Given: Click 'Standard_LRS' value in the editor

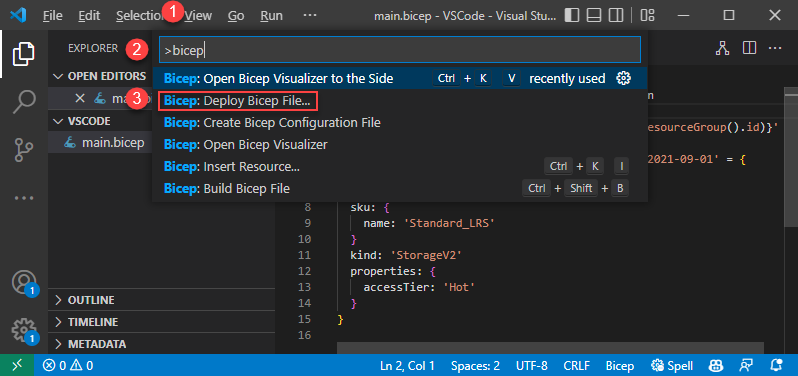Looking at the screenshot, I should coord(448,223).
